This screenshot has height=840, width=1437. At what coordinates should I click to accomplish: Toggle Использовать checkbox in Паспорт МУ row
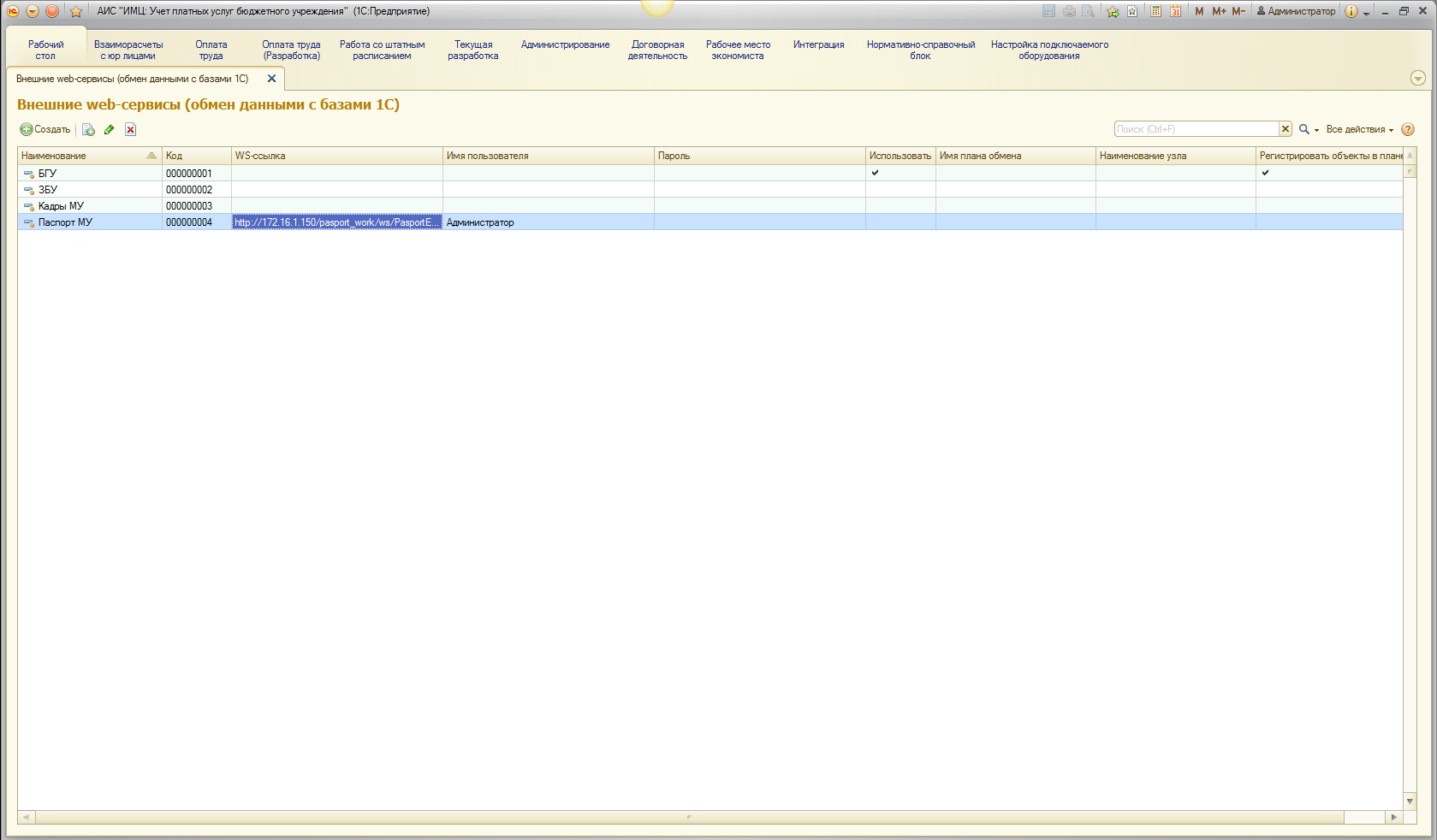click(x=900, y=222)
